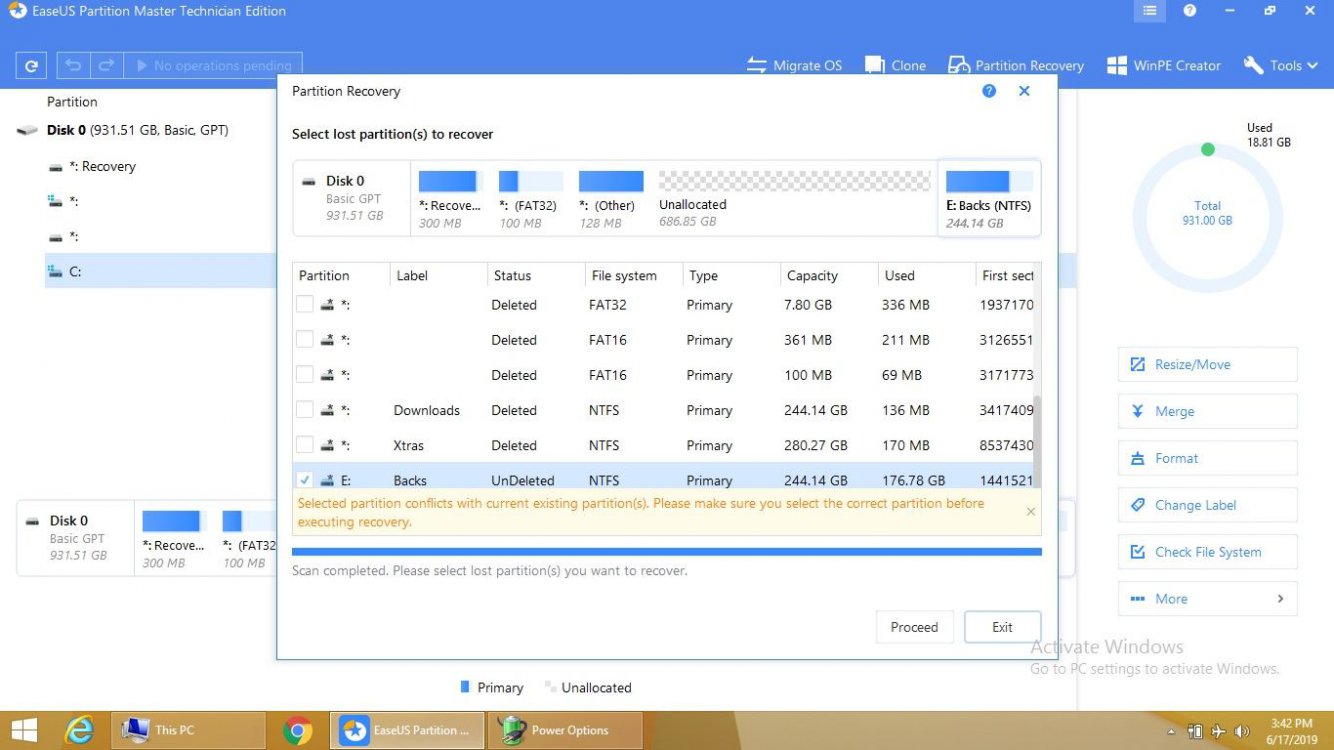Click the help icon in Partition Recovery dialog
The height and width of the screenshot is (750, 1334).
pyautogui.click(x=989, y=91)
